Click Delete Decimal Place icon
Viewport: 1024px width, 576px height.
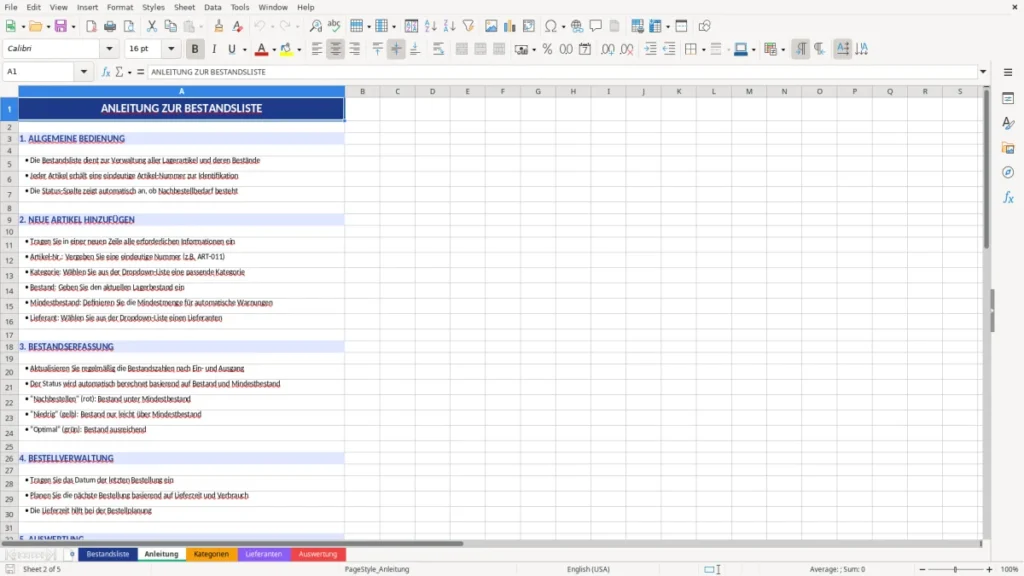point(627,49)
